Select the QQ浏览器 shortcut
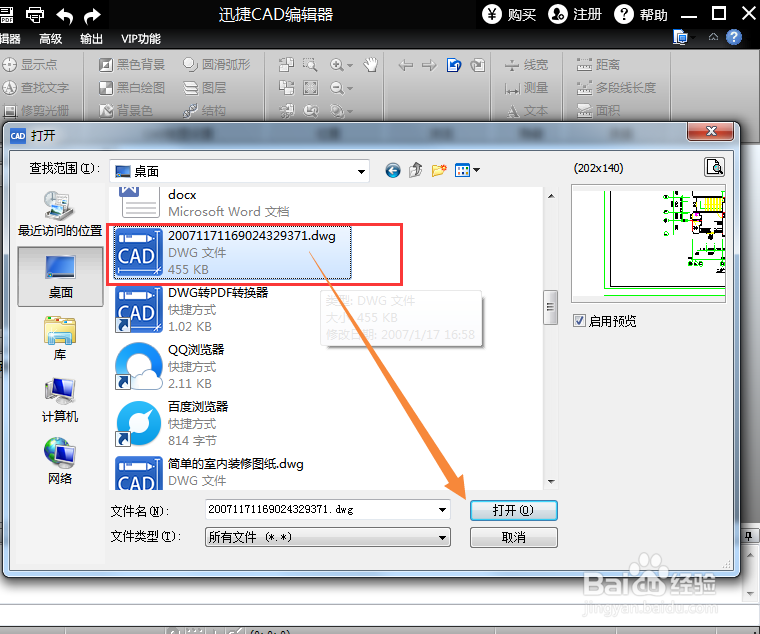Image resolution: width=760 pixels, height=634 pixels. tap(170, 366)
